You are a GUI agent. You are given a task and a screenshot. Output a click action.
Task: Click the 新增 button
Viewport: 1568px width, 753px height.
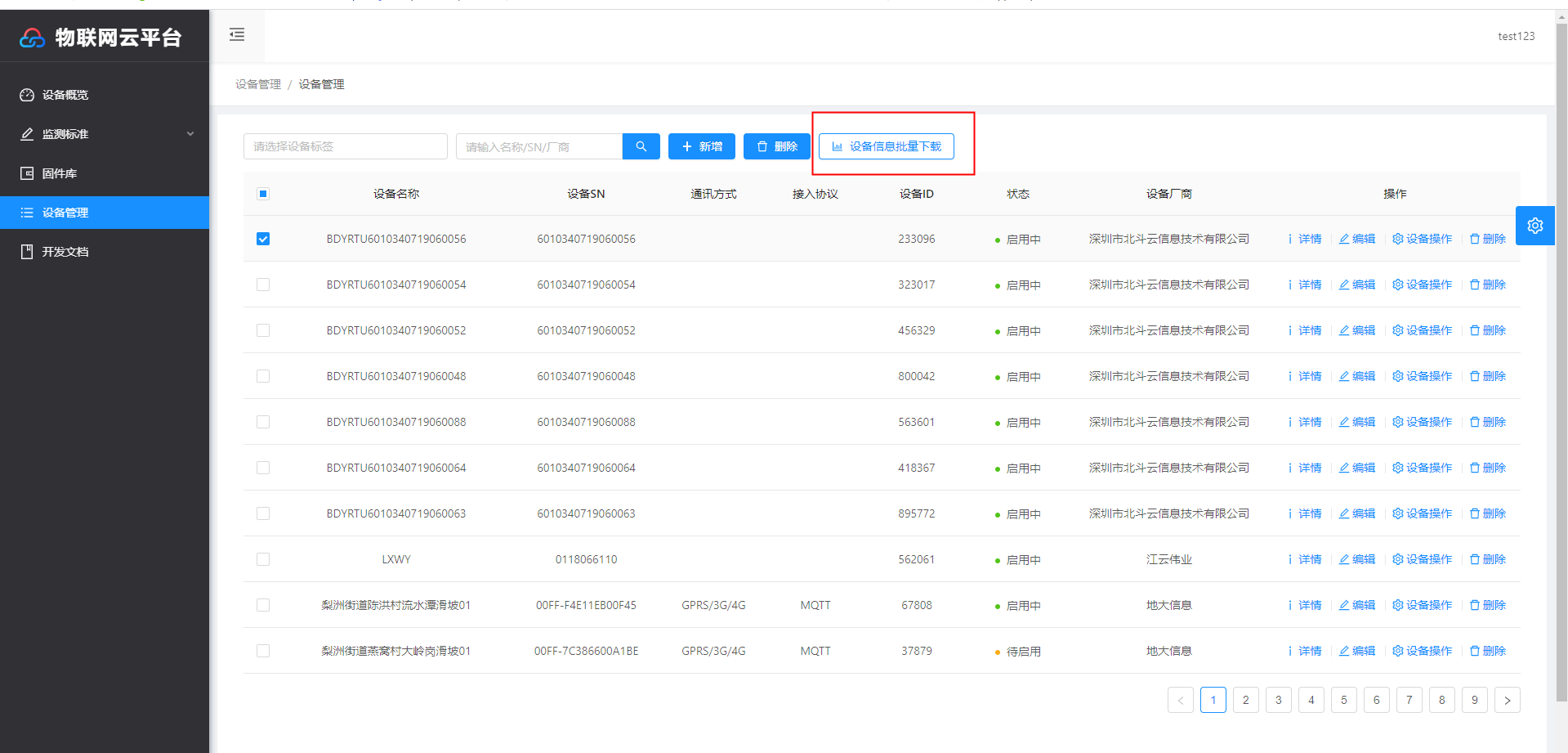[702, 146]
